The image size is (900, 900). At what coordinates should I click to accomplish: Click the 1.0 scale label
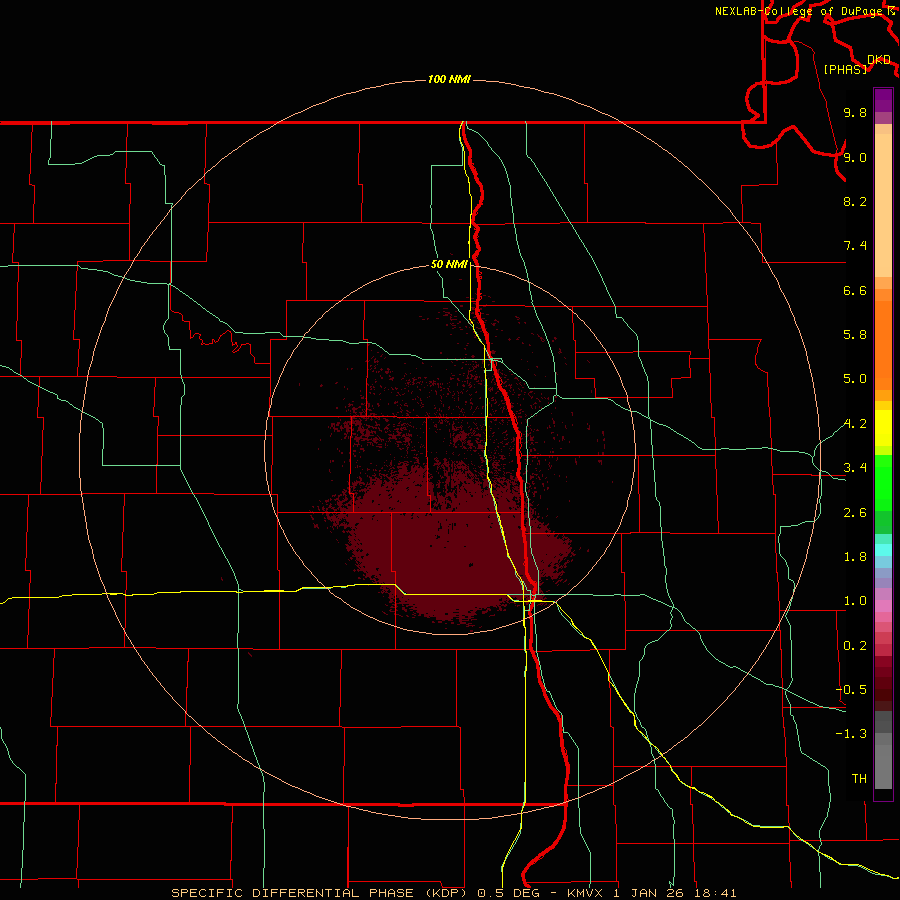click(x=855, y=601)
